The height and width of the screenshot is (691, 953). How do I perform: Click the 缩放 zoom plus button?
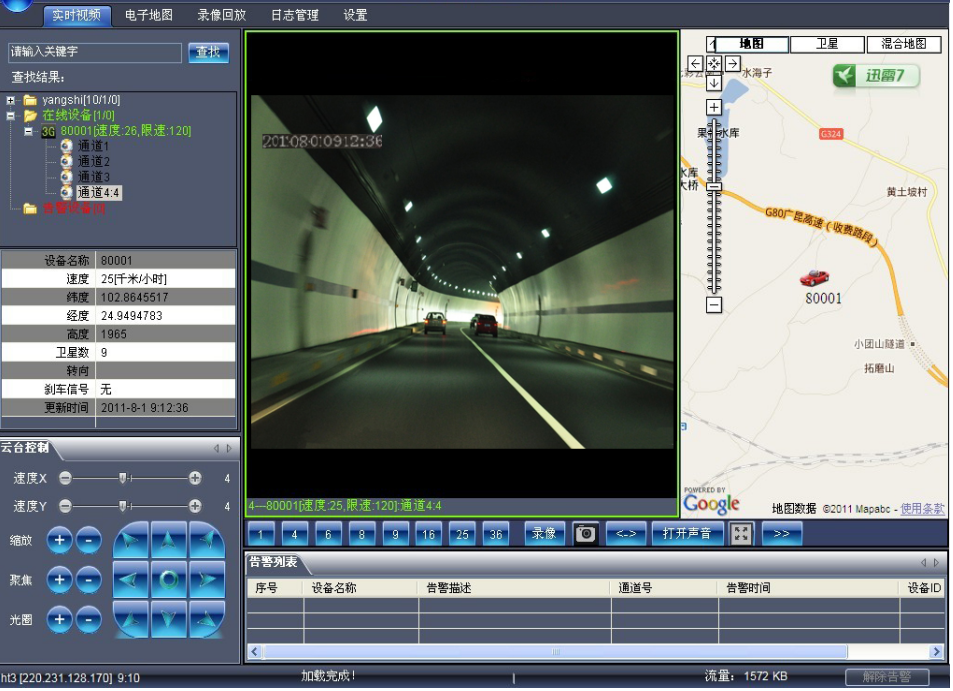click(59, 540)
